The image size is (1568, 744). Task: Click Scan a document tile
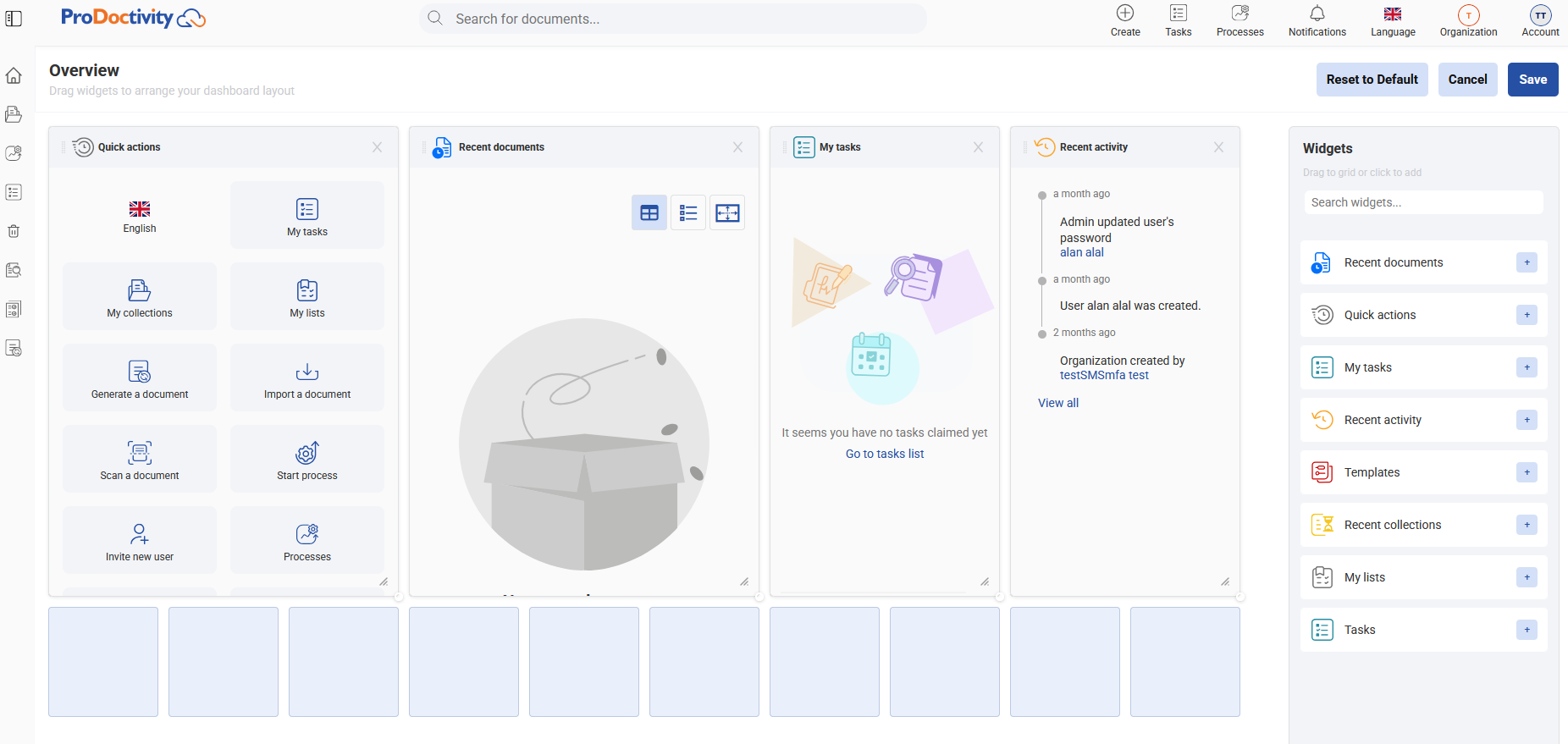(x=140, y=459)
